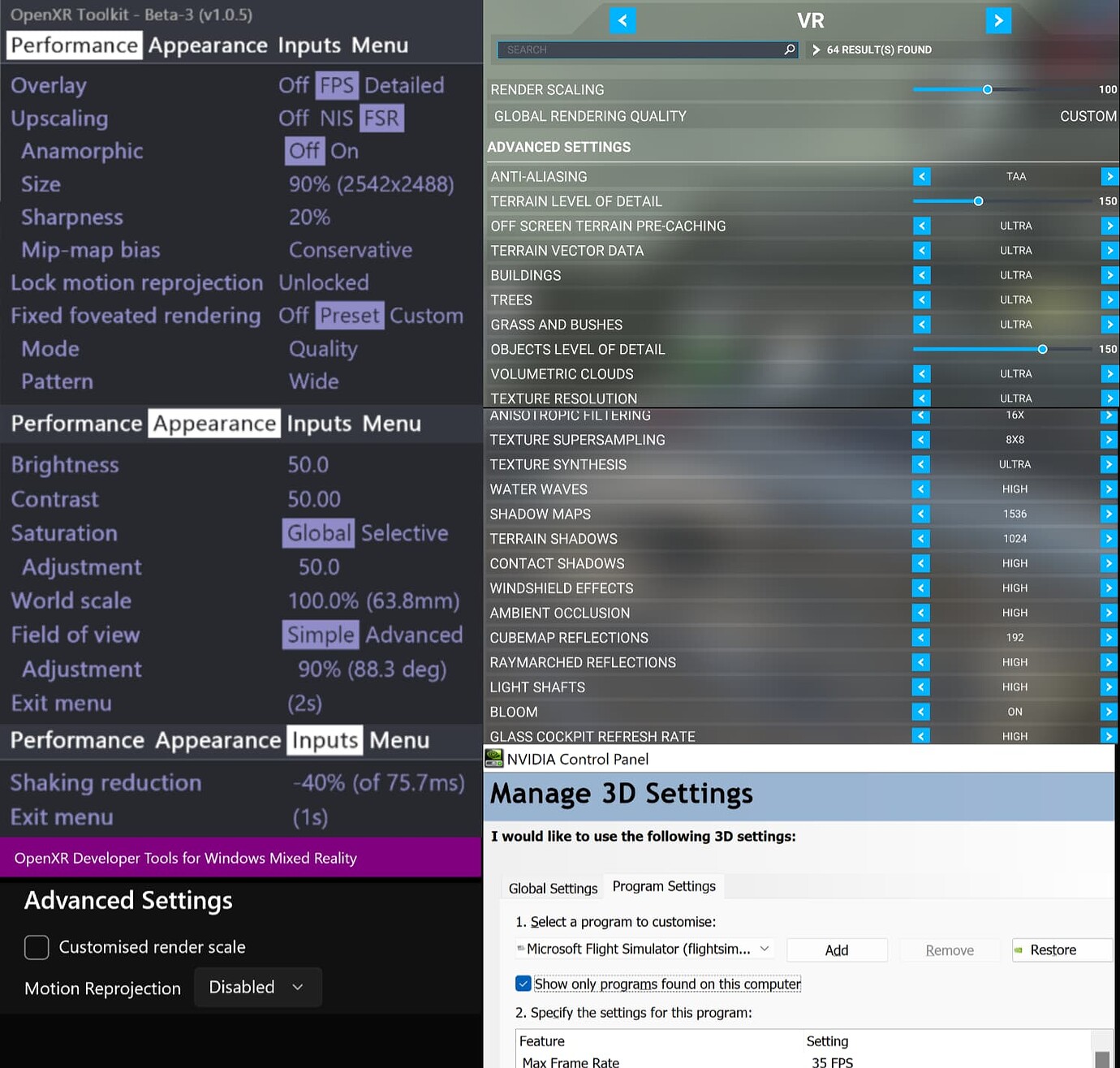
Task: Toggle Anamorphic from Off to On
Action: (344, 151)
